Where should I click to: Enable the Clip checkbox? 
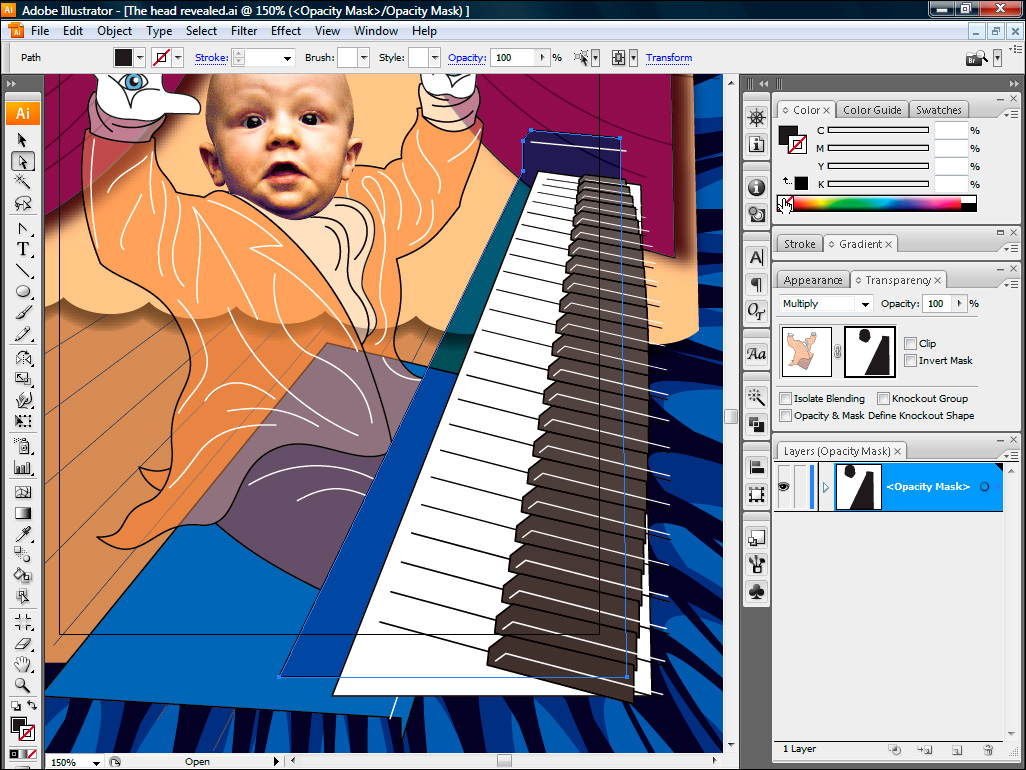click(910, 343)
